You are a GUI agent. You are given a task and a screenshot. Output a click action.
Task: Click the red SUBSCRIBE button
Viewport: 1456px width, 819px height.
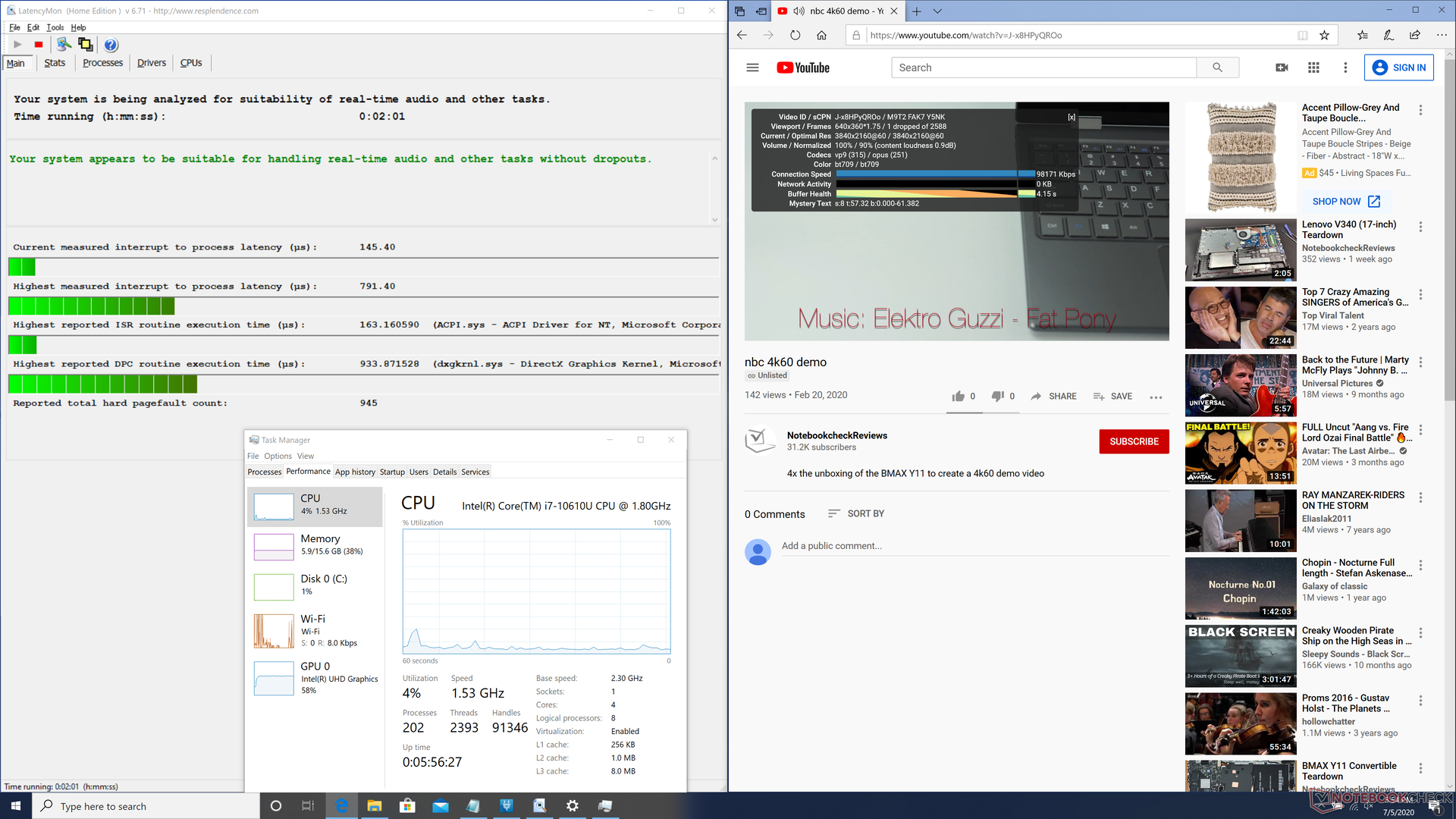coord(1134,441)
